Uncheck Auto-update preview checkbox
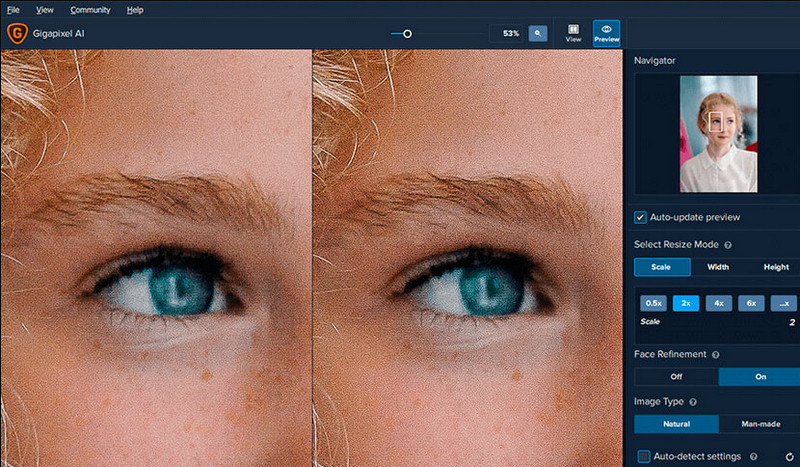This screenshot has width=800, height=467. (640, 217)
